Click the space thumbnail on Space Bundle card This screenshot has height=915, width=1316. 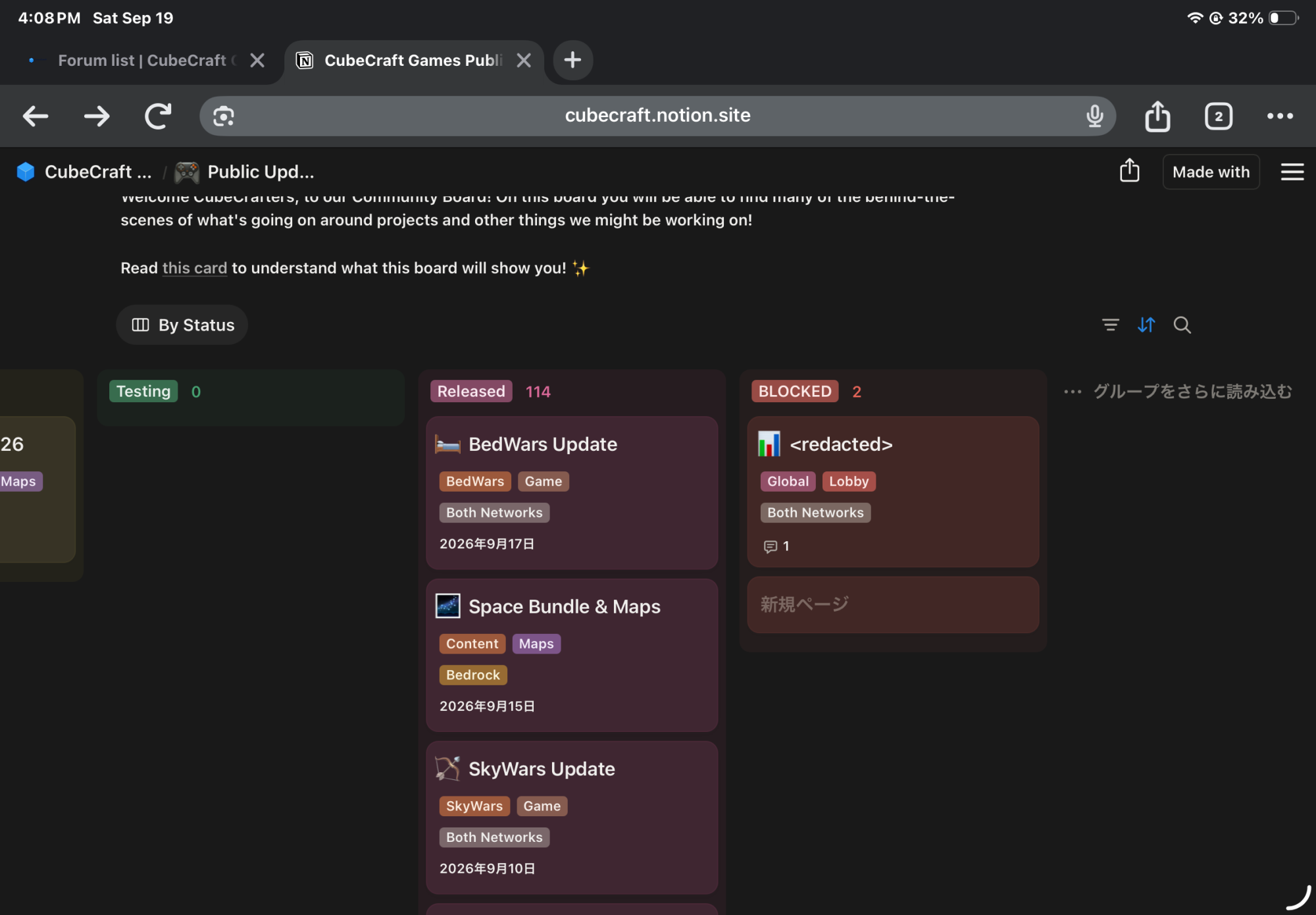[447, 606]
